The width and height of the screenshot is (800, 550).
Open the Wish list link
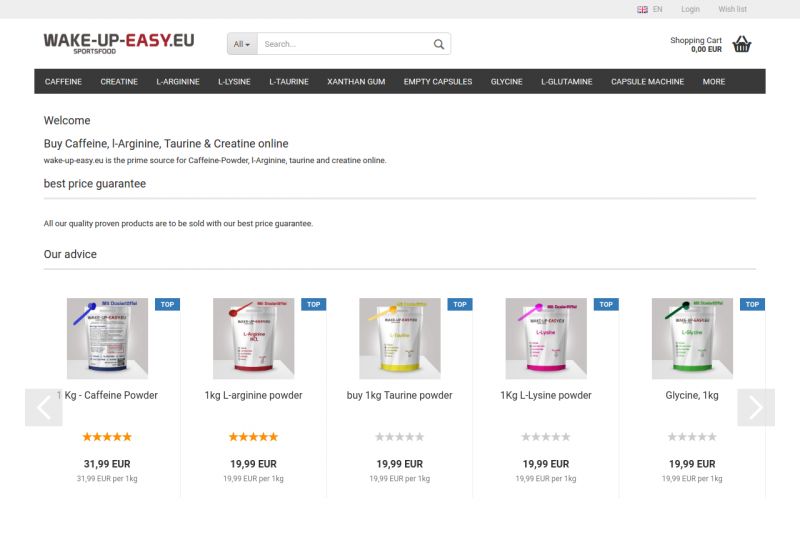coord(732,9)
